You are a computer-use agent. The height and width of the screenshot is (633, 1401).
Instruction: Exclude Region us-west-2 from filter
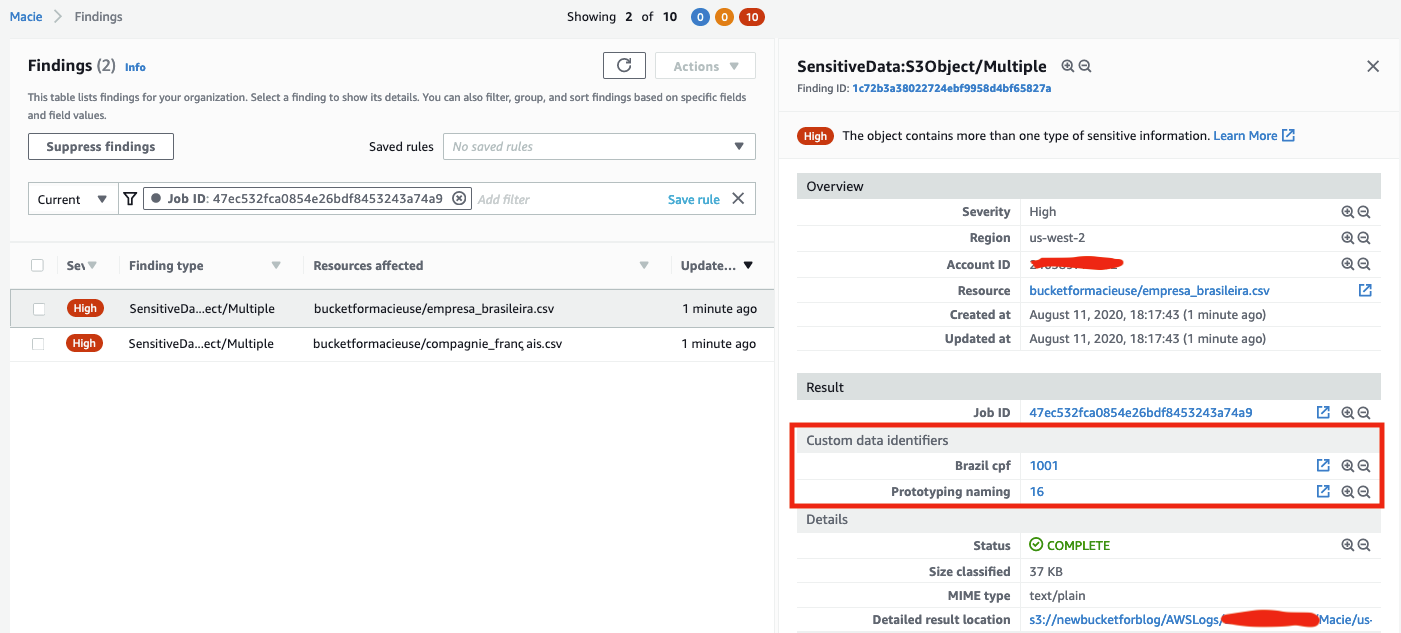[1363, 238]
